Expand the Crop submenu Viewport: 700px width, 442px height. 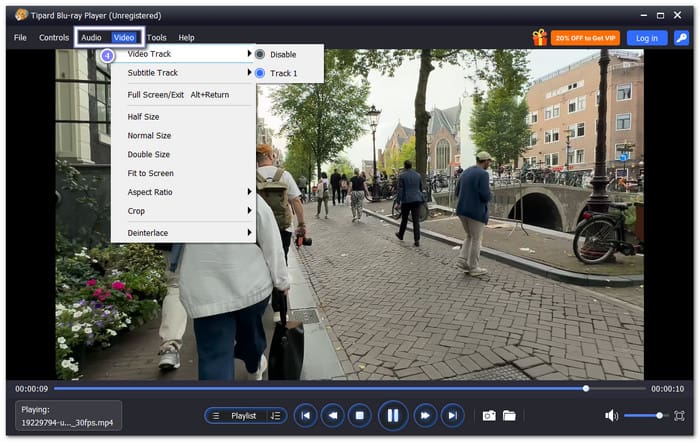(x=183, y=211)
